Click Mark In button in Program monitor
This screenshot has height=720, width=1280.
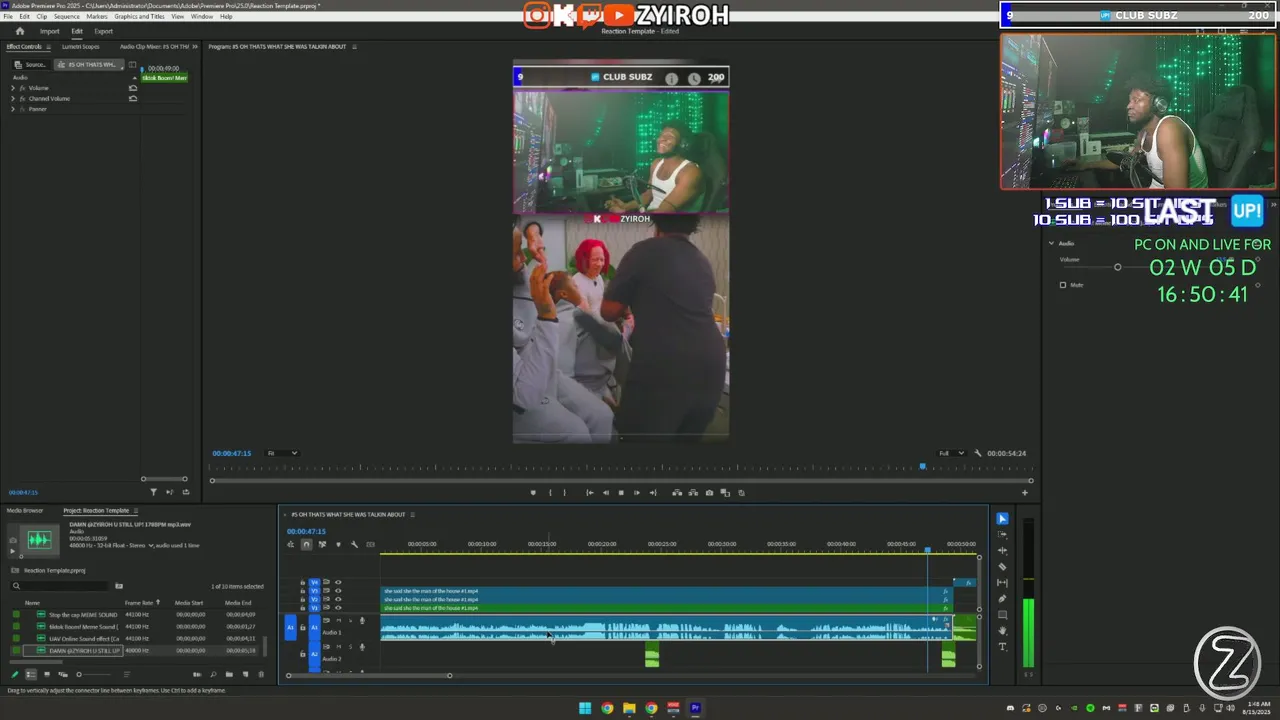coord(550,492)
